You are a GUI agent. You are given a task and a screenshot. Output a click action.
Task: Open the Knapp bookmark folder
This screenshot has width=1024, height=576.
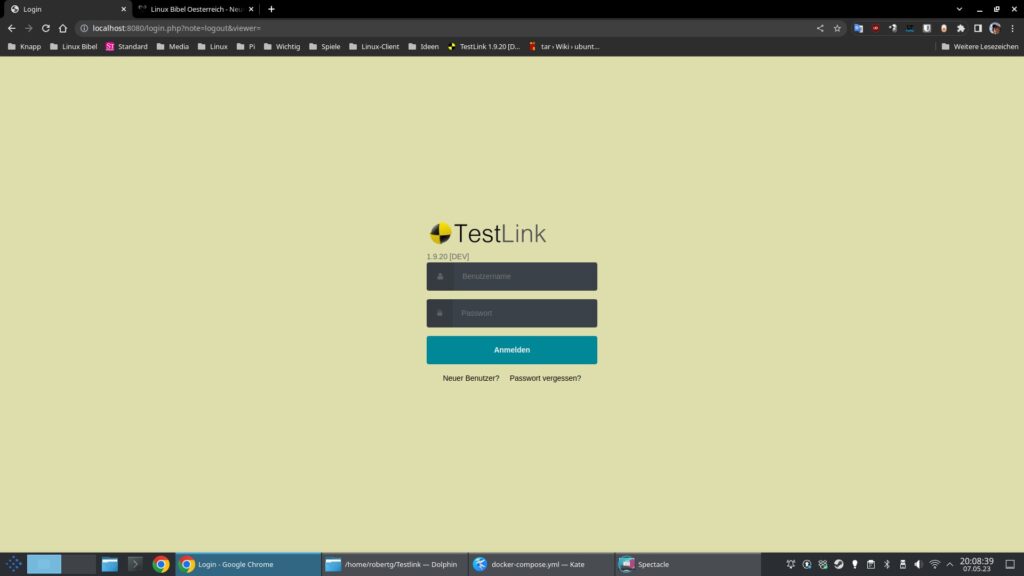(x=24, y=46)
